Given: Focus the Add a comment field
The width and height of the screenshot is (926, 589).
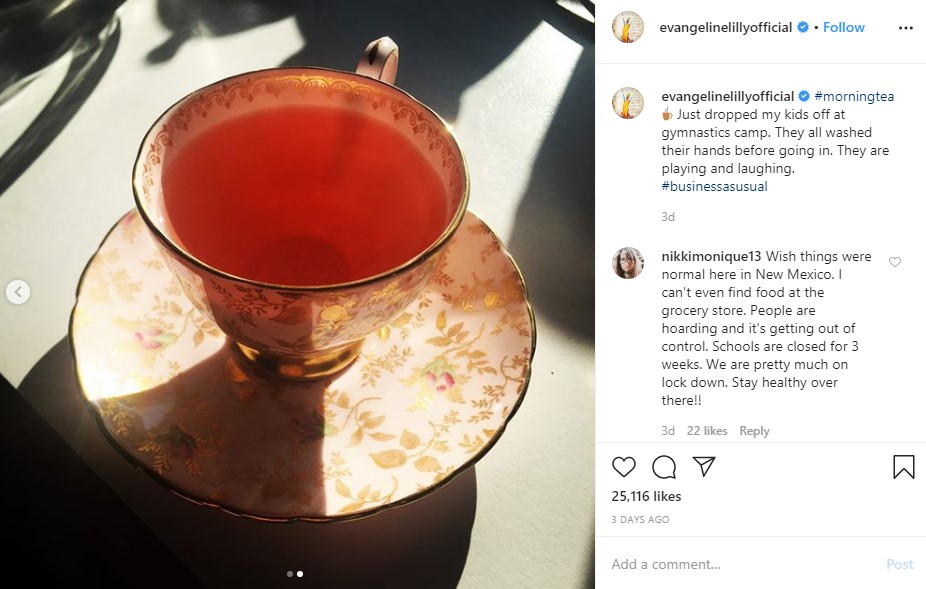Looking at the screenshot, I should pos(744,564).
